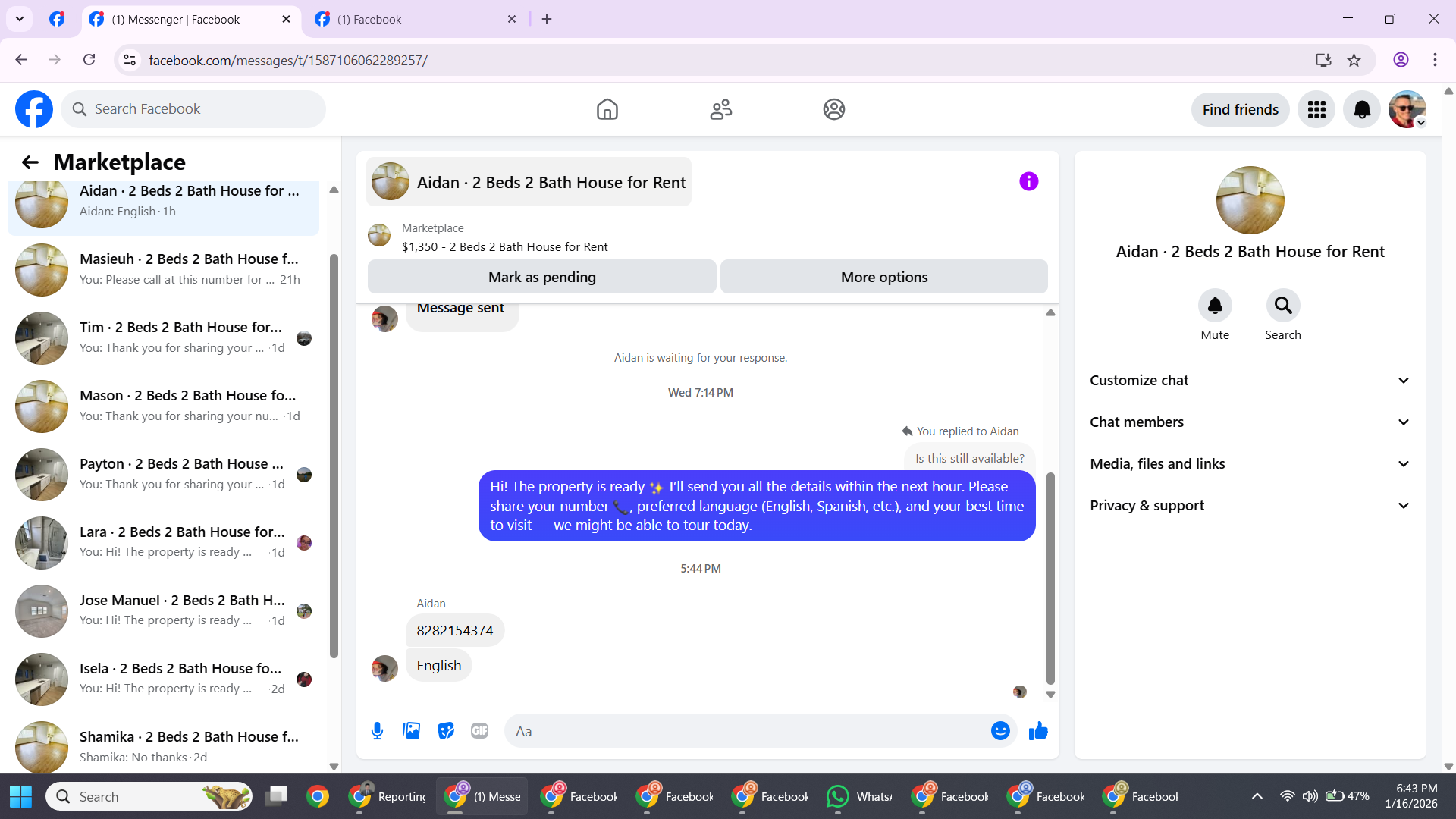Open the Facebook menu grid icon
This screenshot has height=819, width=1456.
tap(1316, 110)
